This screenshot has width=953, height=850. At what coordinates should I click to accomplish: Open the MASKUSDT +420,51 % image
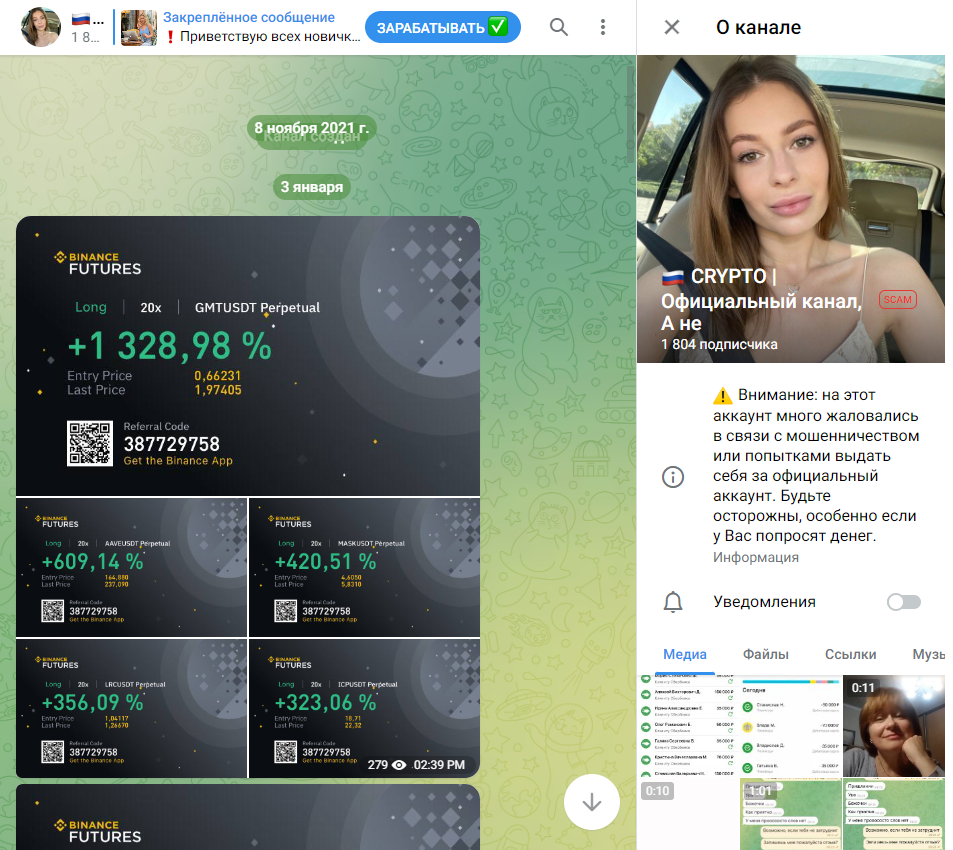[x=365, y=567]
